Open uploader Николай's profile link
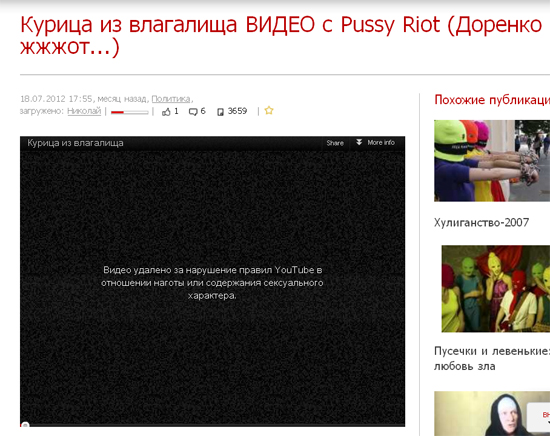 tap(84, 111)
